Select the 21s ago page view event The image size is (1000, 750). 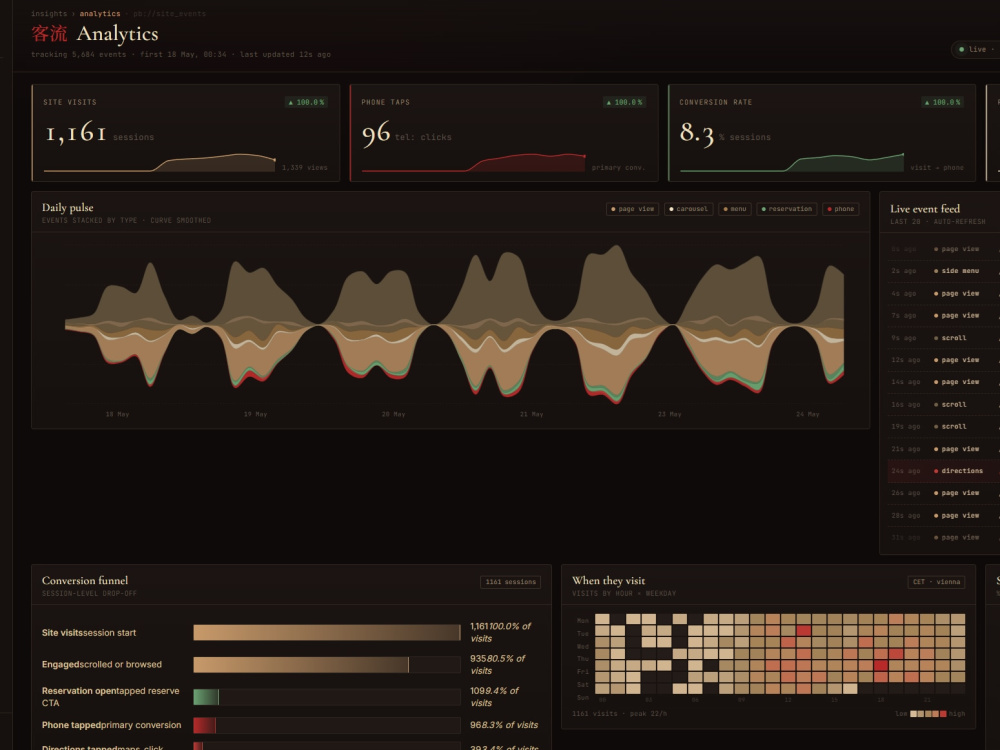click(x=943, y=449)
